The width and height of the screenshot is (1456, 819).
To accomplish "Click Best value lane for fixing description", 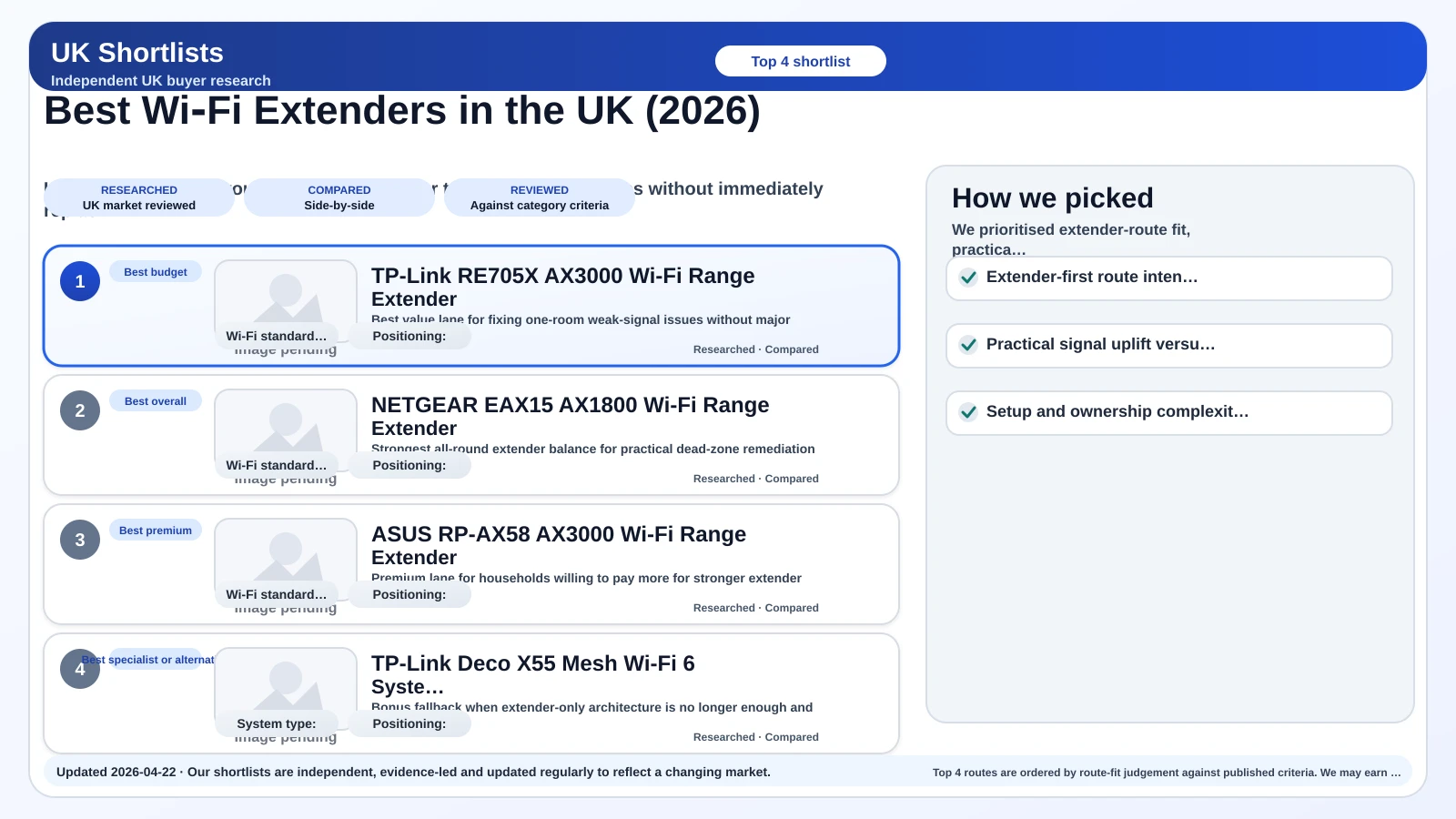I will pyautogui.click(x=581, y=319).
